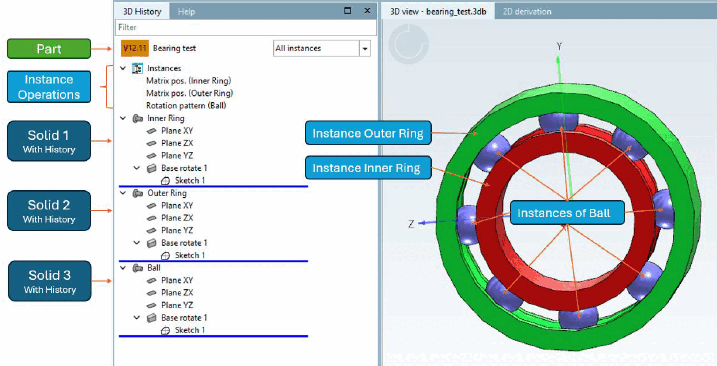This screenshot has width=717, height=366.
Task: Click Plane YZ icon under Outer Ring
Action: (151, 231)
